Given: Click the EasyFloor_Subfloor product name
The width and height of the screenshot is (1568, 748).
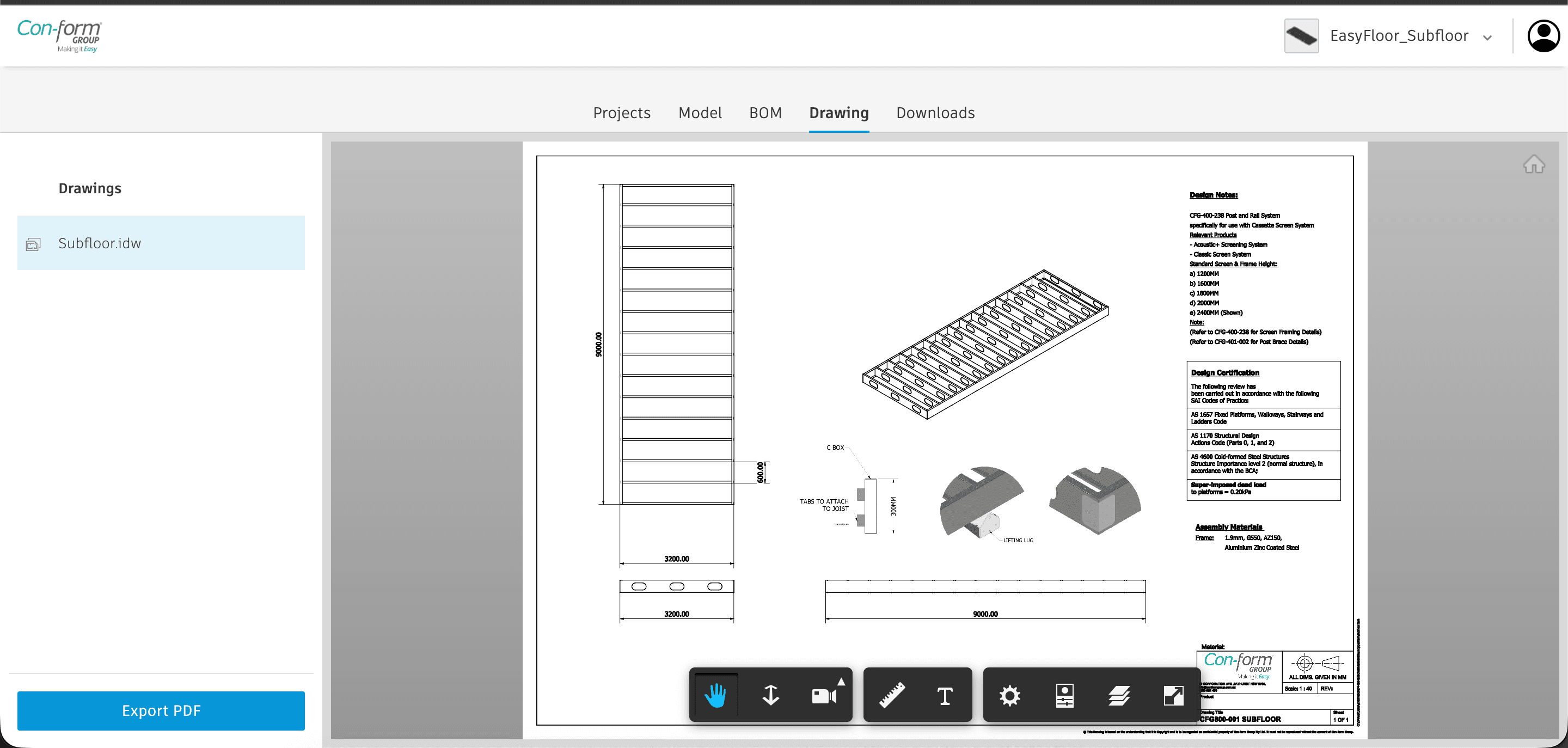Looking at the screenshot, I should [1399, 36].
